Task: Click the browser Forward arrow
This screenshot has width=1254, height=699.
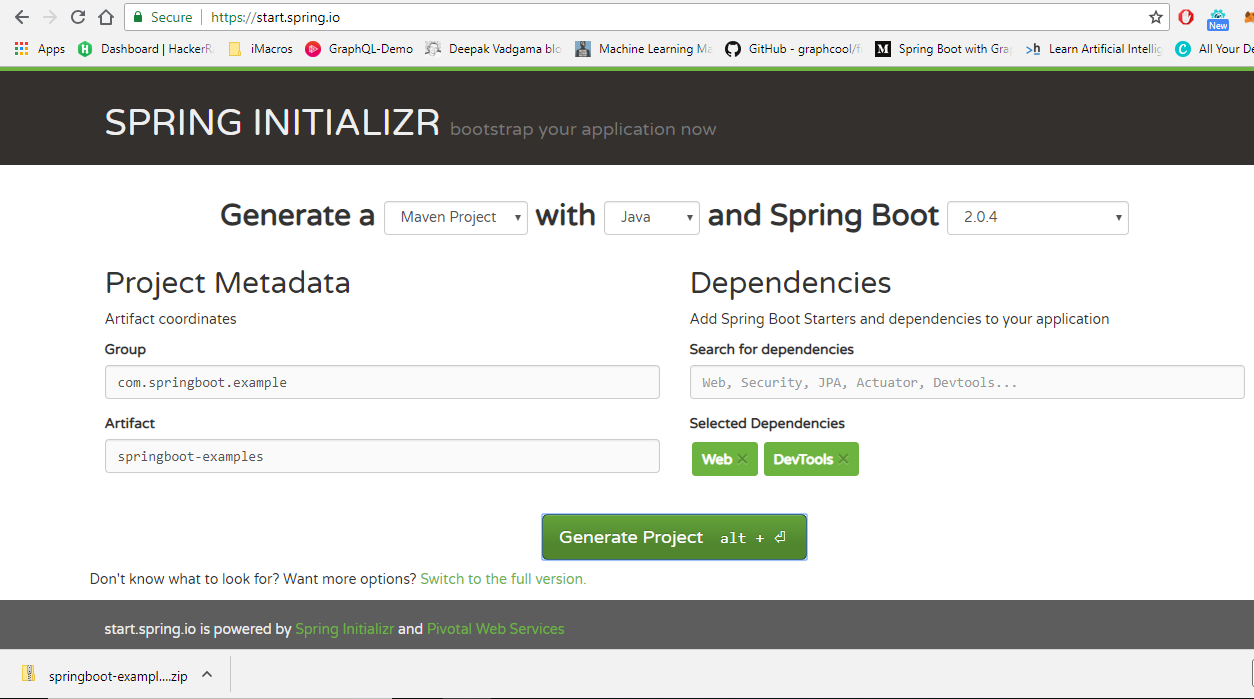Action: (49, 17)
